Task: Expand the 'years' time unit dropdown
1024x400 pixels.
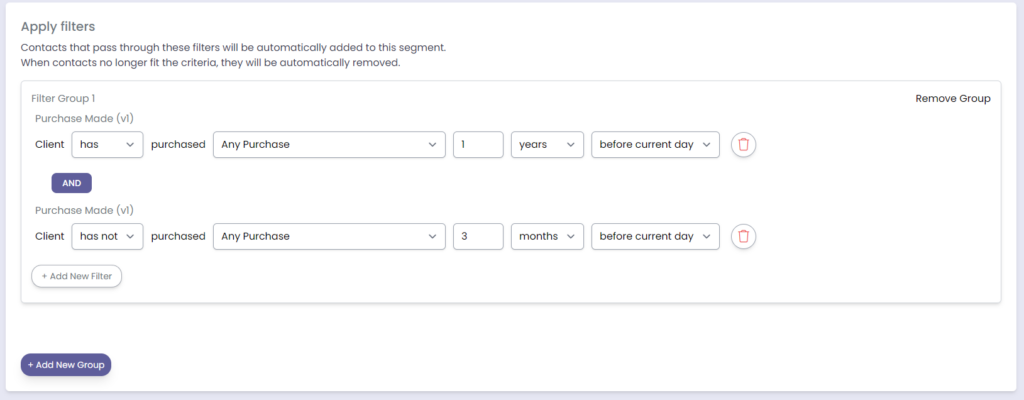Action: (547, 145)
